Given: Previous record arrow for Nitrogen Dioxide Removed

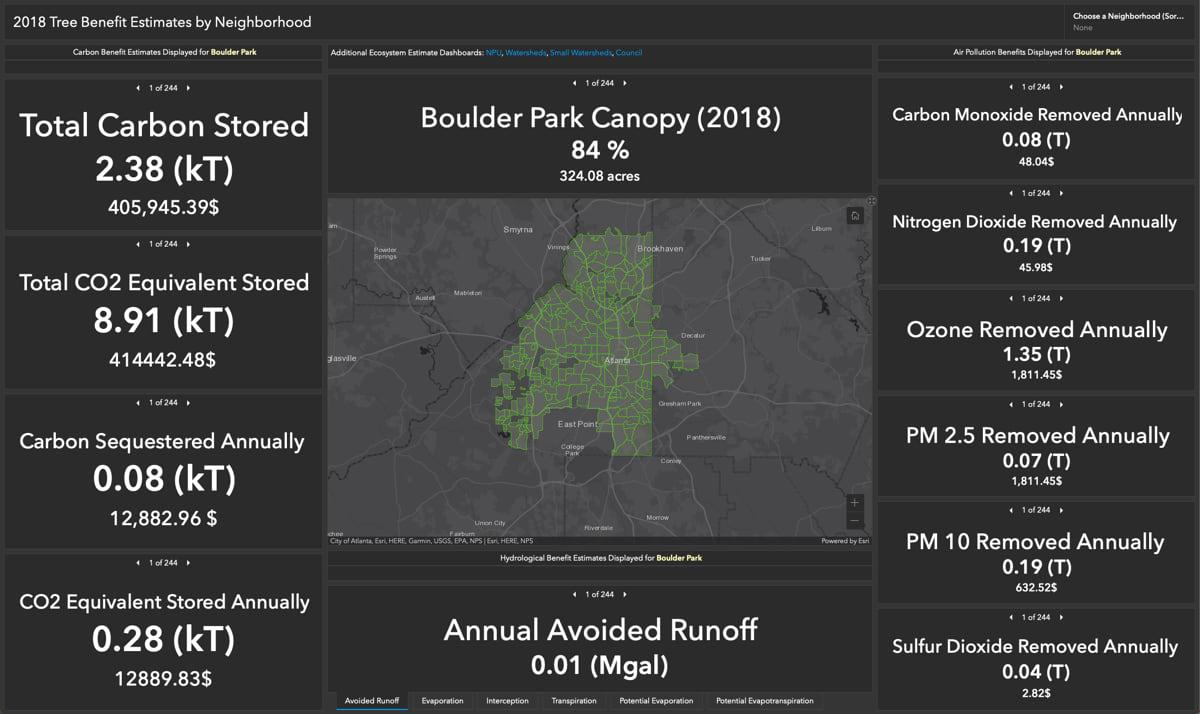Looking at the screenshot, I should pos(1013,193).
